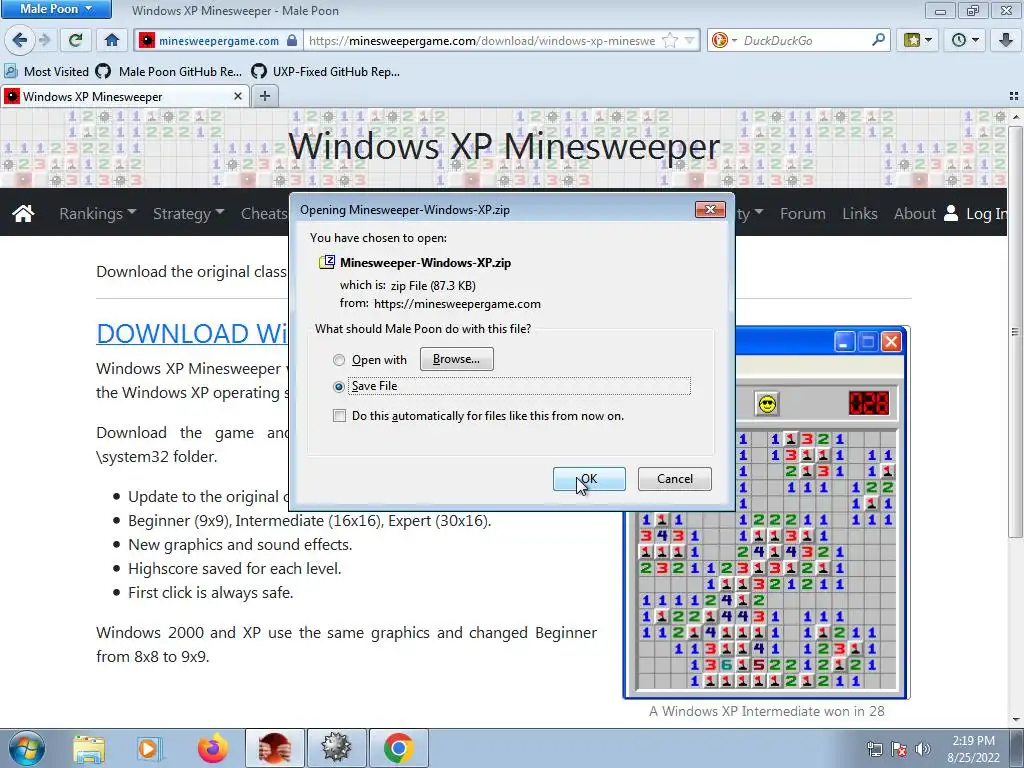Click the Browse... button
Screen dimensions: 1024x768
(x=456, y=359)
